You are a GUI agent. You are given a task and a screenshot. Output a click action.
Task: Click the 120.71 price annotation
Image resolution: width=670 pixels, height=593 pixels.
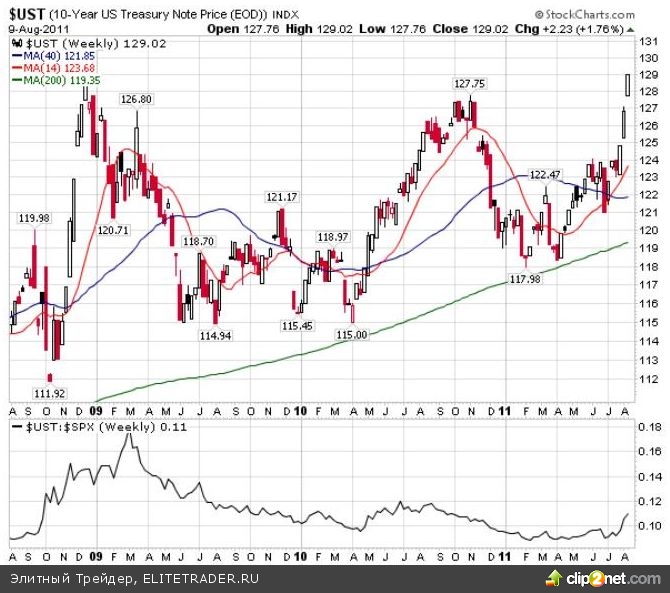113,230
